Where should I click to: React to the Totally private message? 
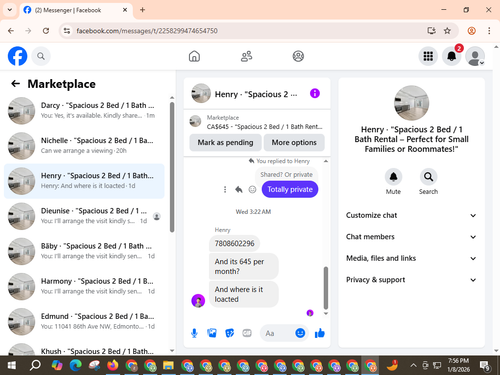pos(252,189)
